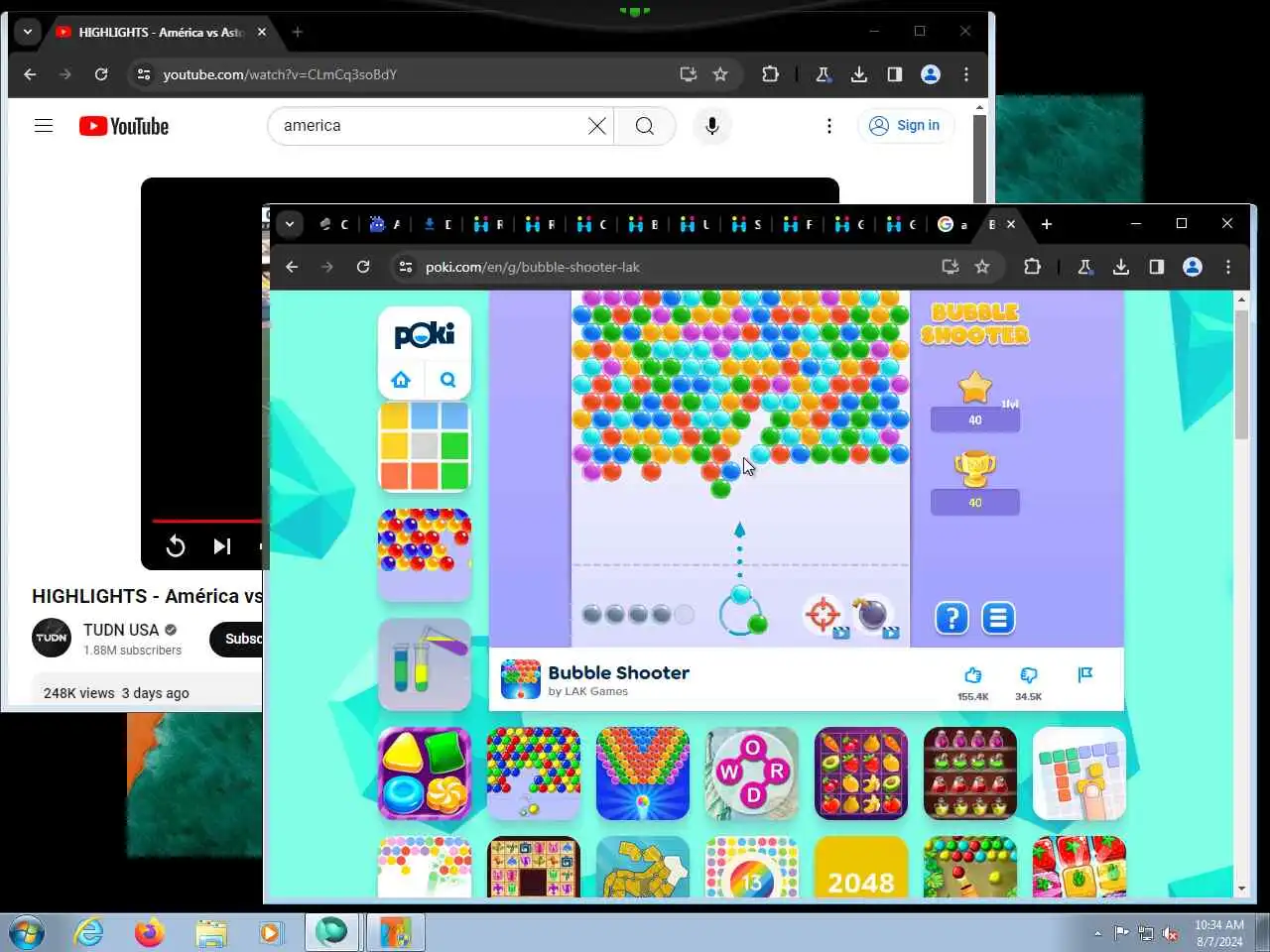
Task: Open YouTube hamburger guide menu
Action: click(x=44, y=126)
